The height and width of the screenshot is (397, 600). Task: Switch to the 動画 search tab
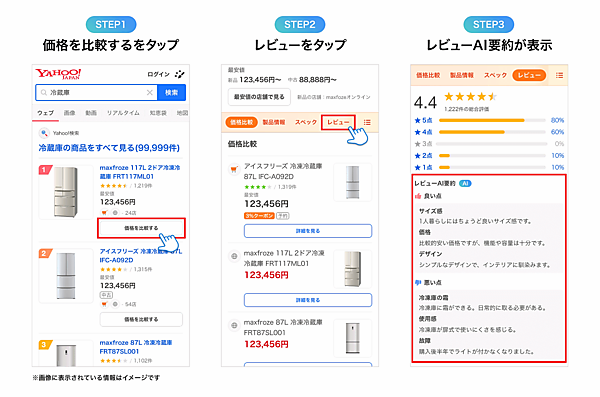coord(91,113)
